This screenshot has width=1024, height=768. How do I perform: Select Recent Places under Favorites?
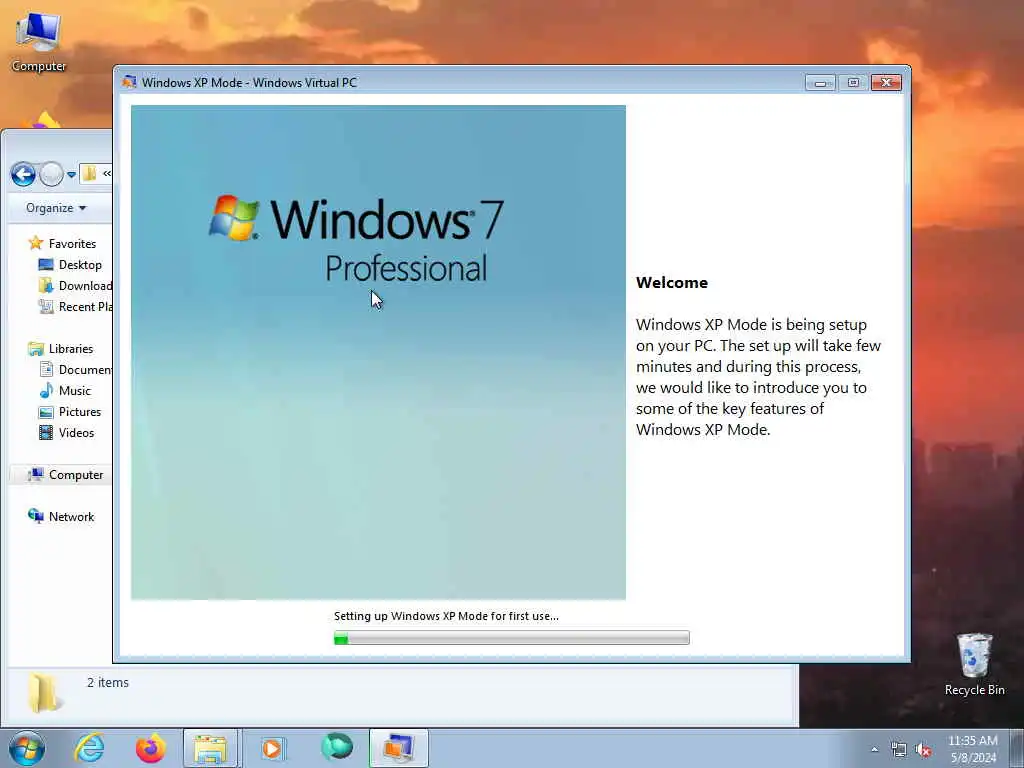click(x=75, y=306)
